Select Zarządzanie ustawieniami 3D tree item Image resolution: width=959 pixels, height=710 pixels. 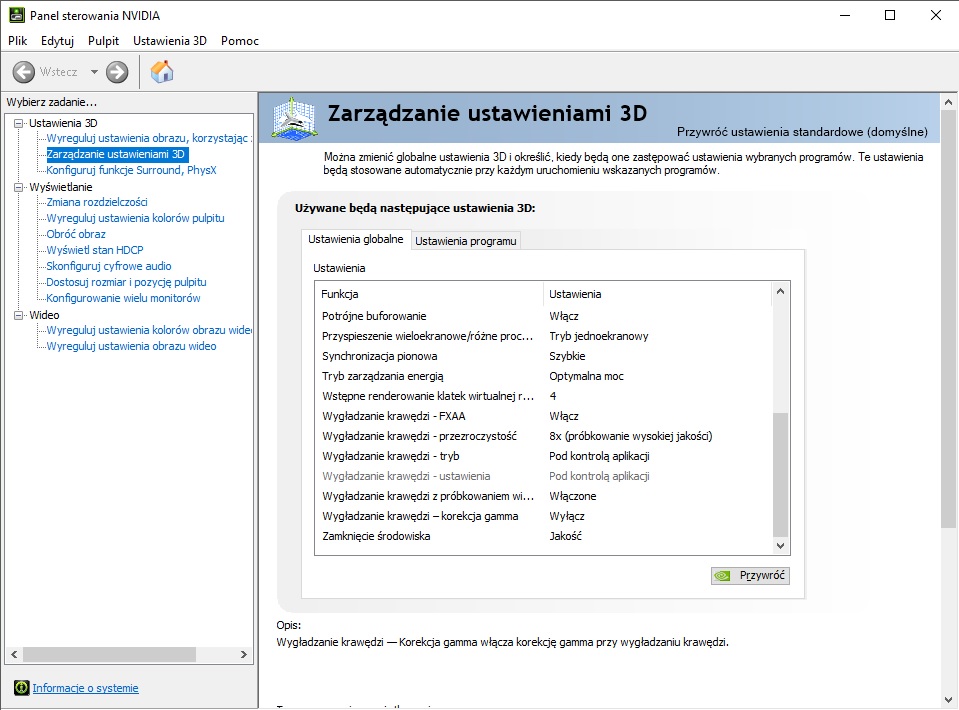point(116,154)
